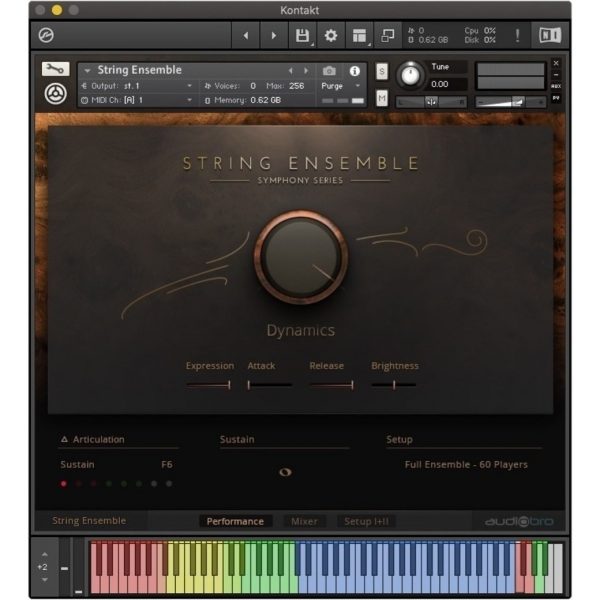Open instrument edit mode with wrench icon
600x600 pixels.
click(x=55, y=69)
